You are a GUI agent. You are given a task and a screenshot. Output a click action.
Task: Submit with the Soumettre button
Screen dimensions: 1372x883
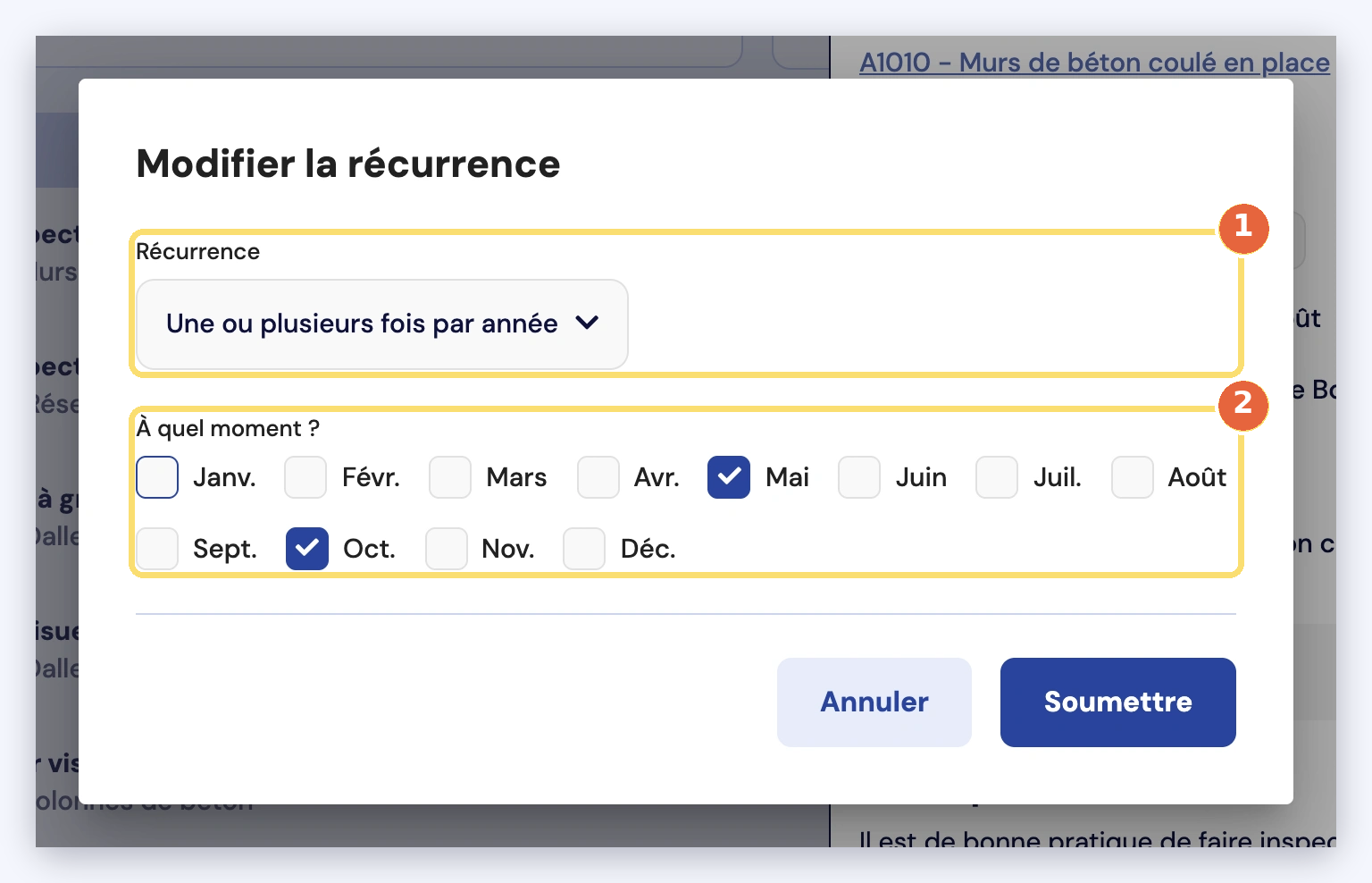point(1118,702)
